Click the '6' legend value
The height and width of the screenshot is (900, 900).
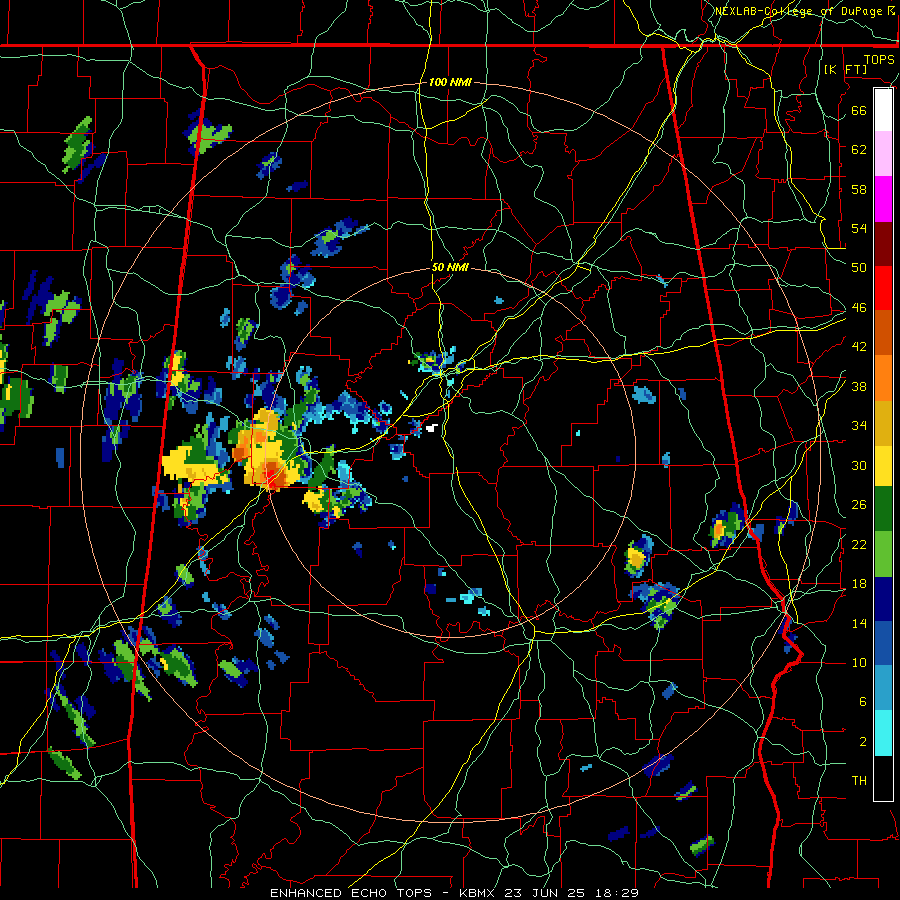click(x=863, y=701)
